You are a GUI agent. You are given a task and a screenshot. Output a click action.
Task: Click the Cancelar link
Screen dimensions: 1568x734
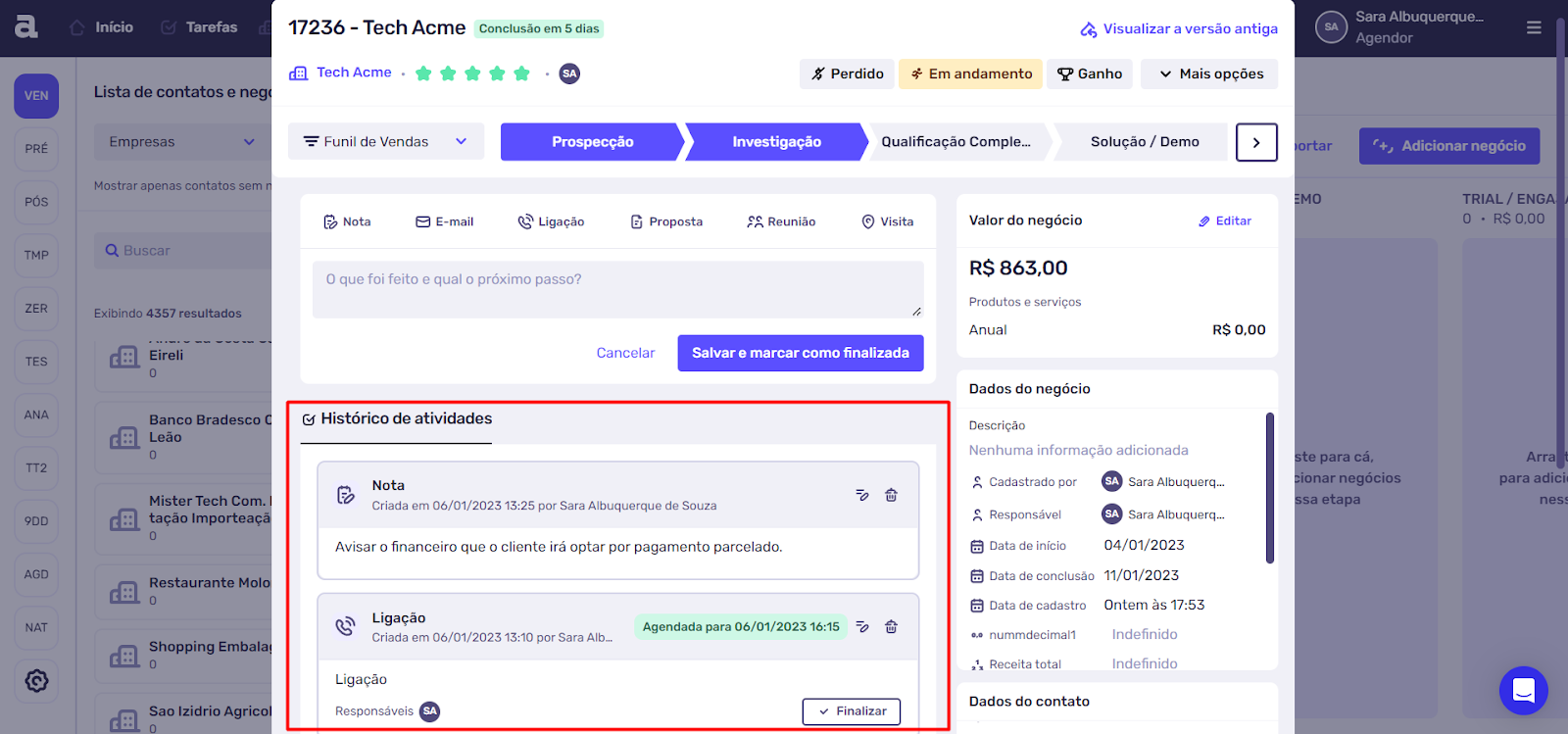tap(625, 353)
